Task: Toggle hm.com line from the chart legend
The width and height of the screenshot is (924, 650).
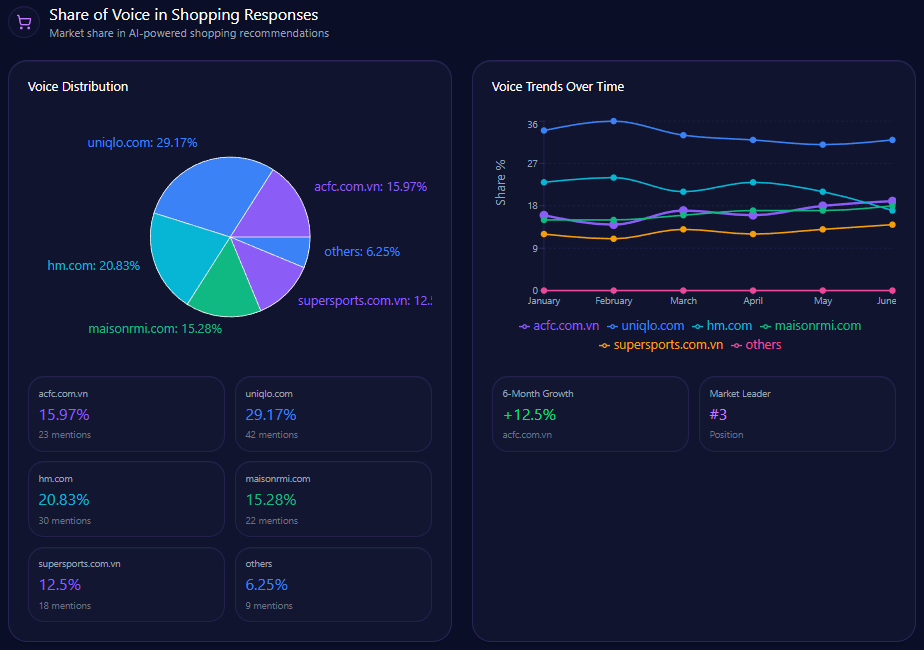Action: click(x=722, y=326)
